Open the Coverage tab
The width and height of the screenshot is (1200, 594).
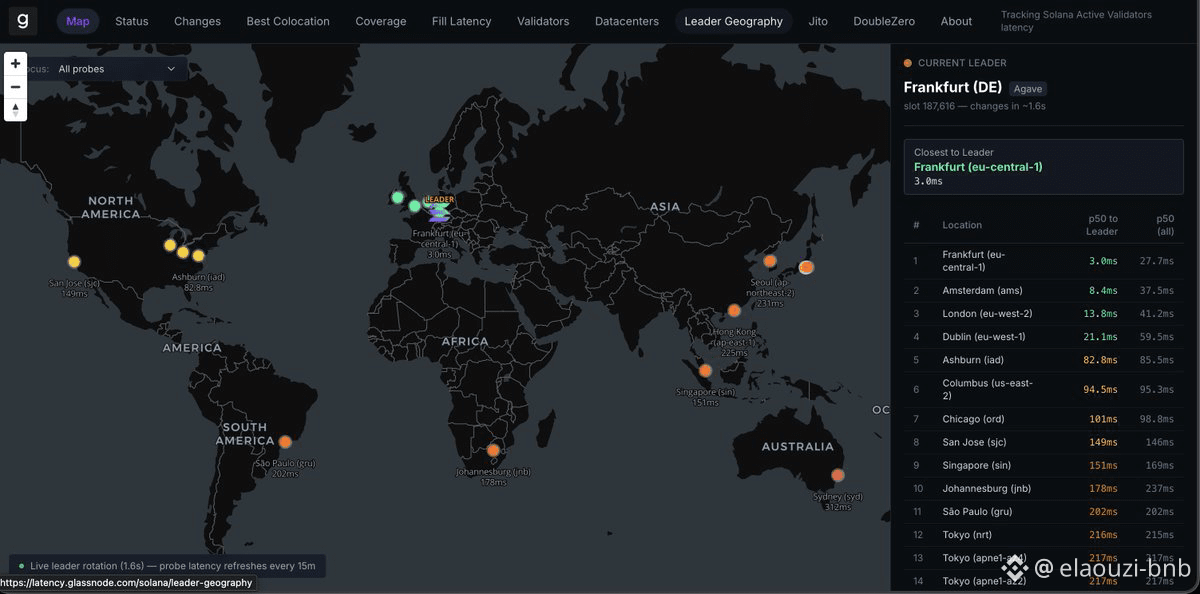(x=381, y=21)
